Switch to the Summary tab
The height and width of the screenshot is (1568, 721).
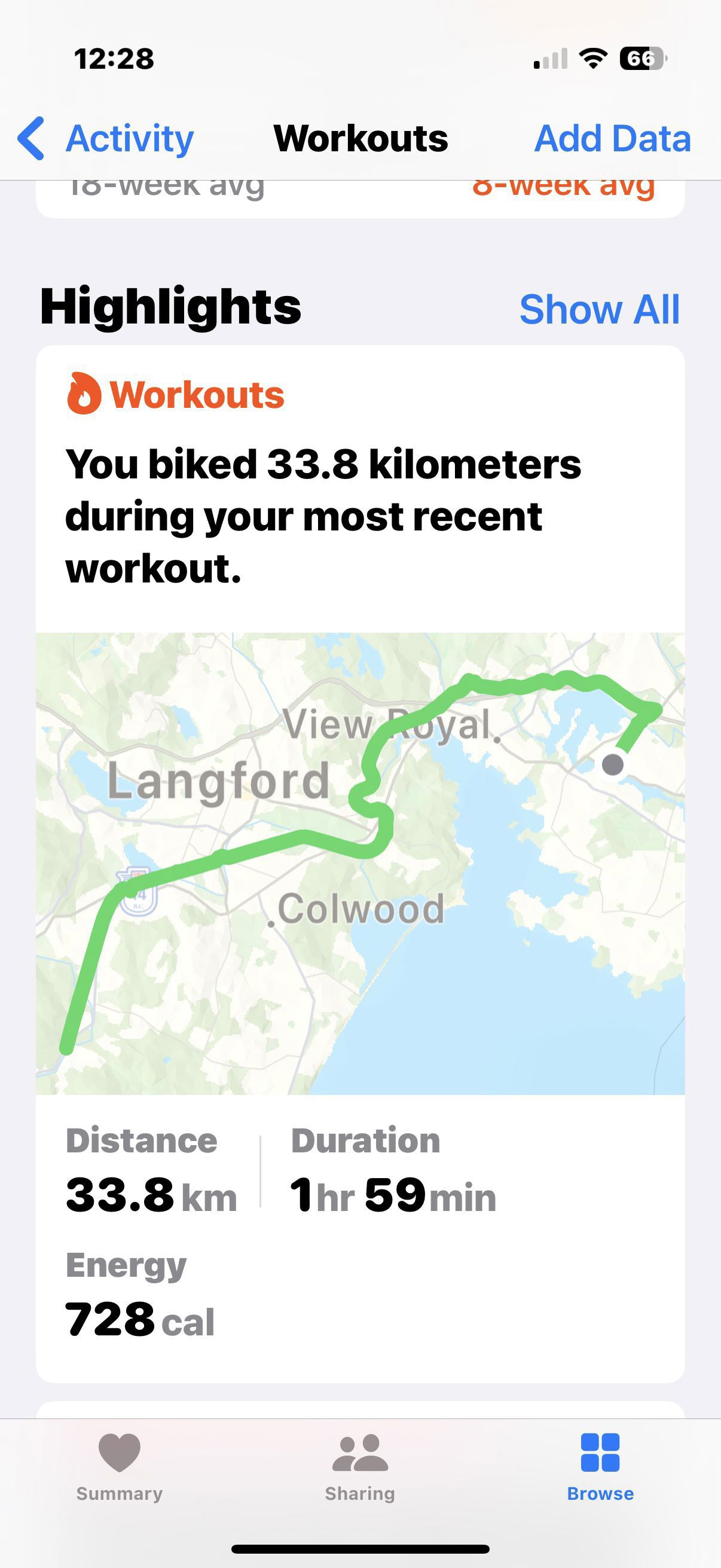pos(119,1468)
